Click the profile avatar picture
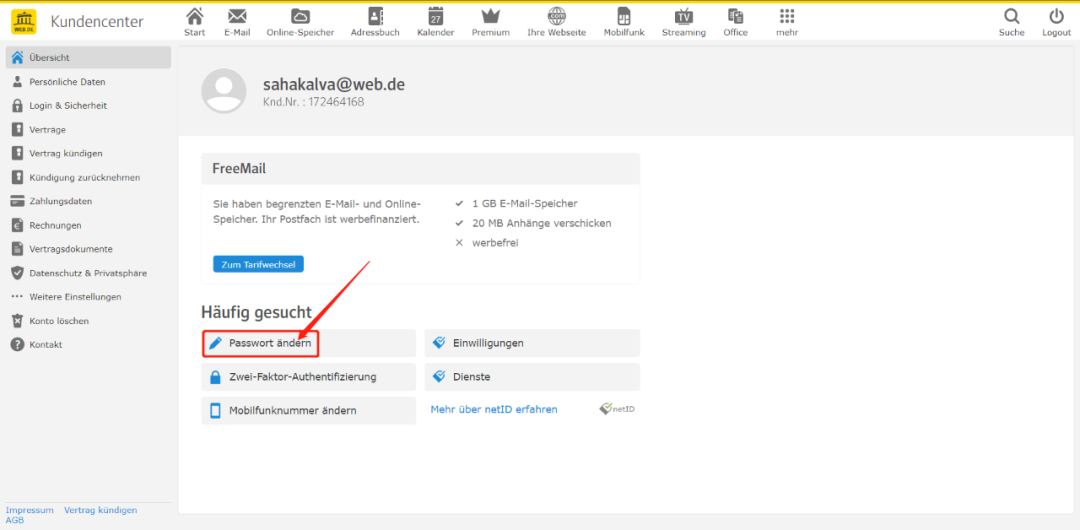This screenshot has height=530, width=1080. point(224,91)
